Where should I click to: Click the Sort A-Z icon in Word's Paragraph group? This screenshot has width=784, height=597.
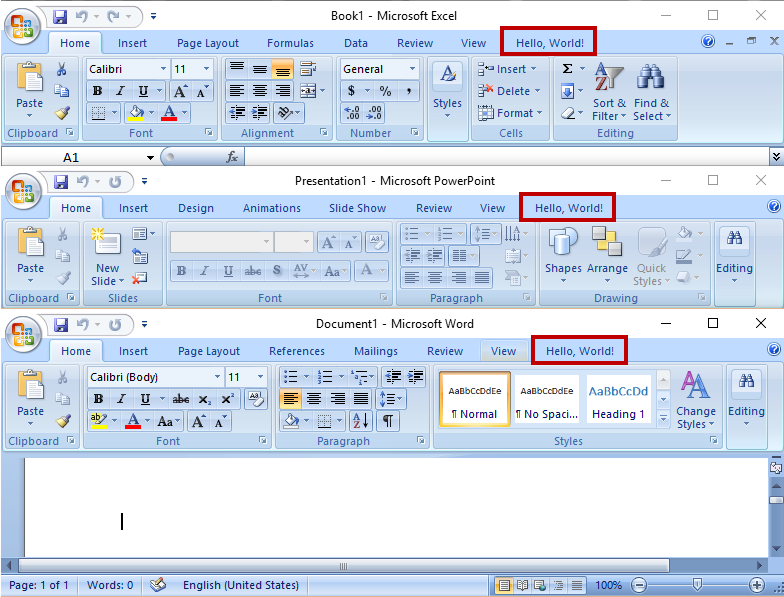click(360, 420)
